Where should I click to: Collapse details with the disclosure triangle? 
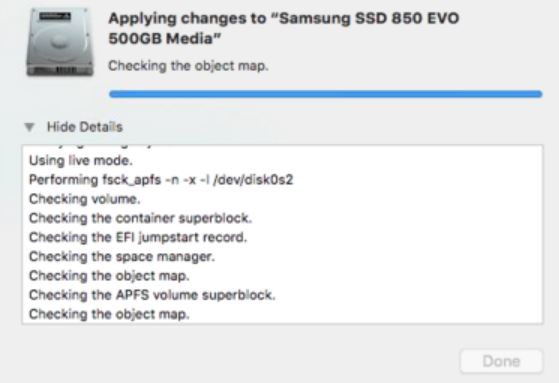[x=29, y=127]
